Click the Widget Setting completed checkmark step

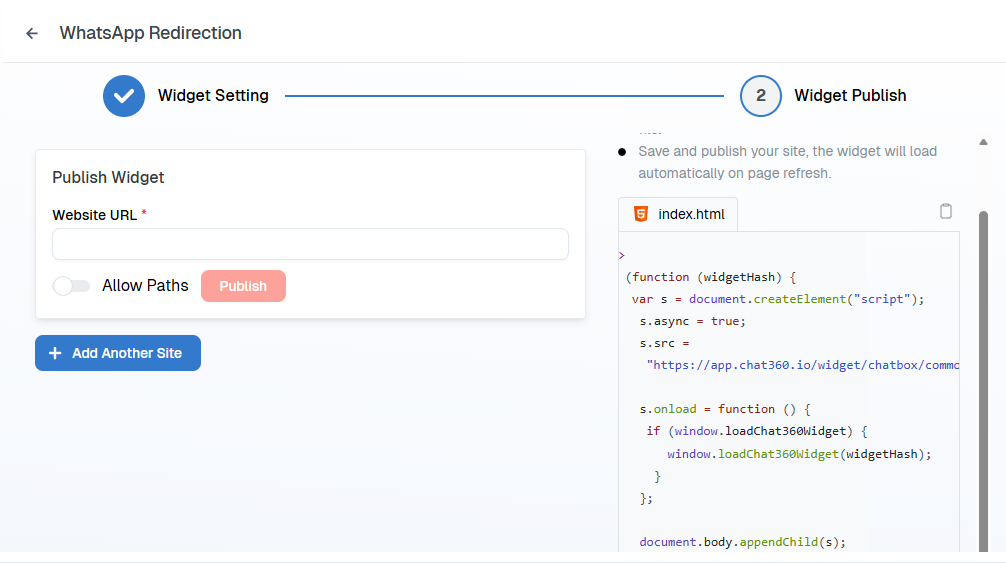coord(124,96)
